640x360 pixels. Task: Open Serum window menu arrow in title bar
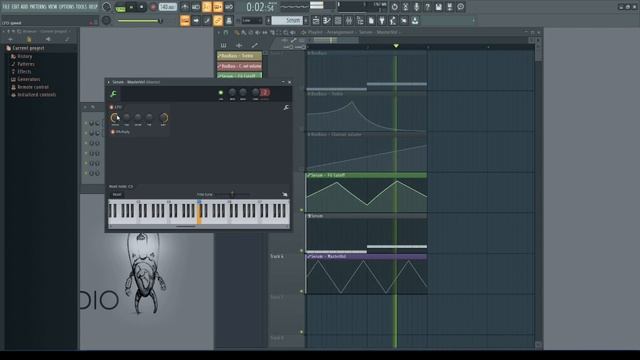pos(109,82)
